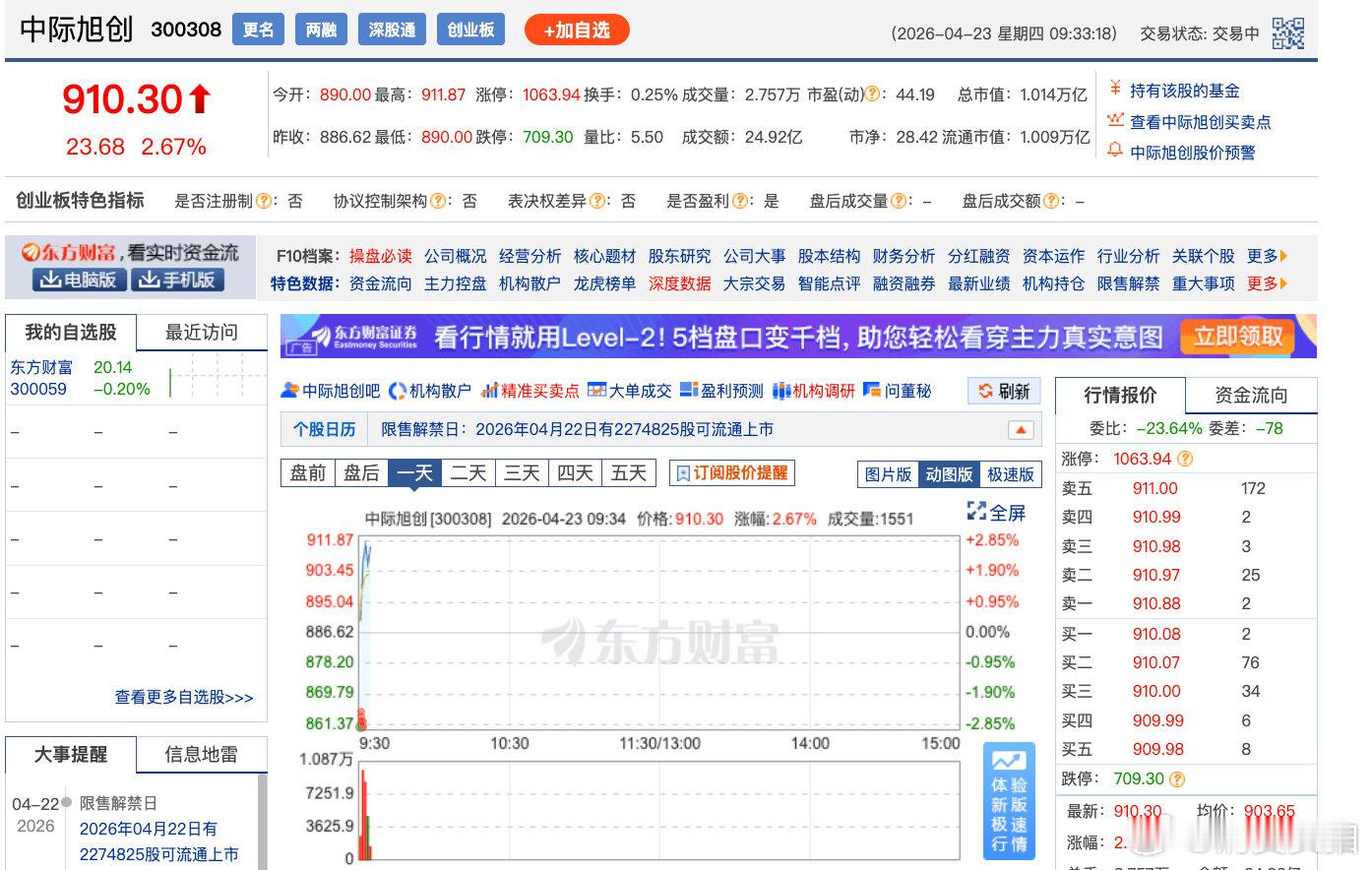Click the crown icon beside 查看中际旭创买卖点

(x=1115, y=120)
